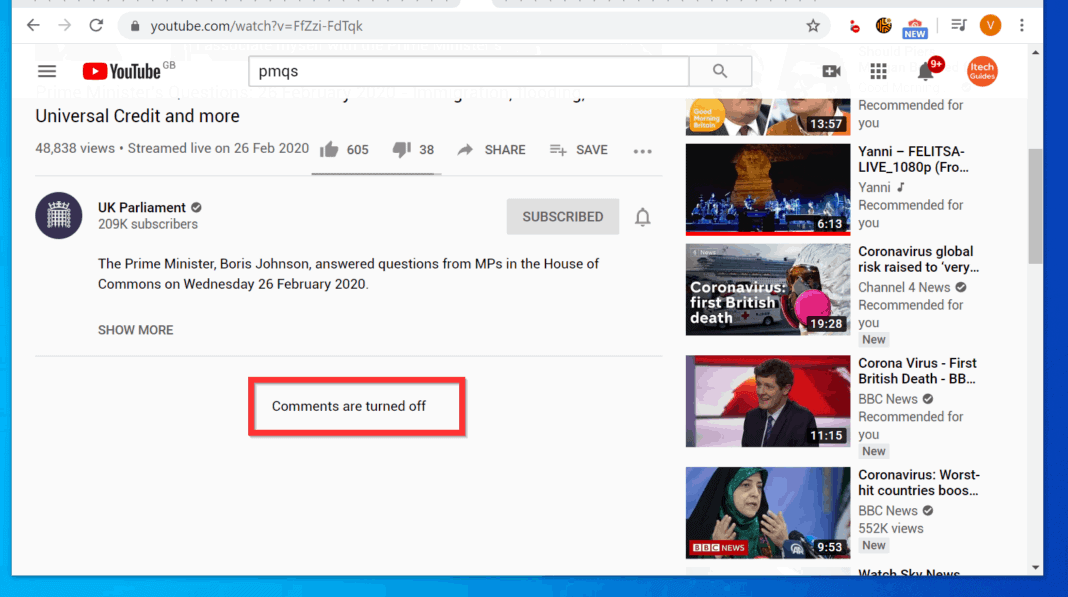Click the SAVE to playlist button
Screen dimensions: 1068x597
click(x=578, y=150)
